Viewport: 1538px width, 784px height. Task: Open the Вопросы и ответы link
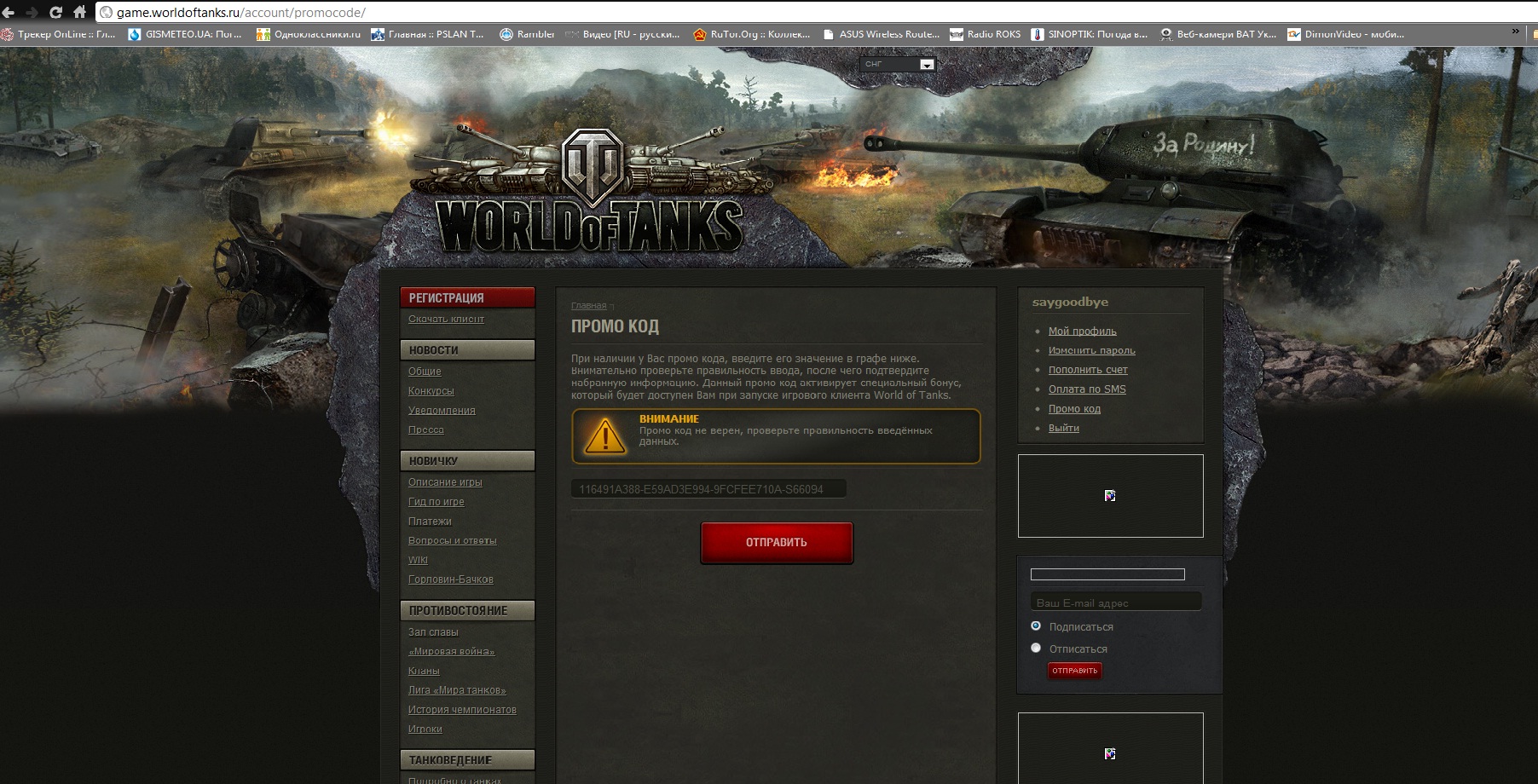452,541
